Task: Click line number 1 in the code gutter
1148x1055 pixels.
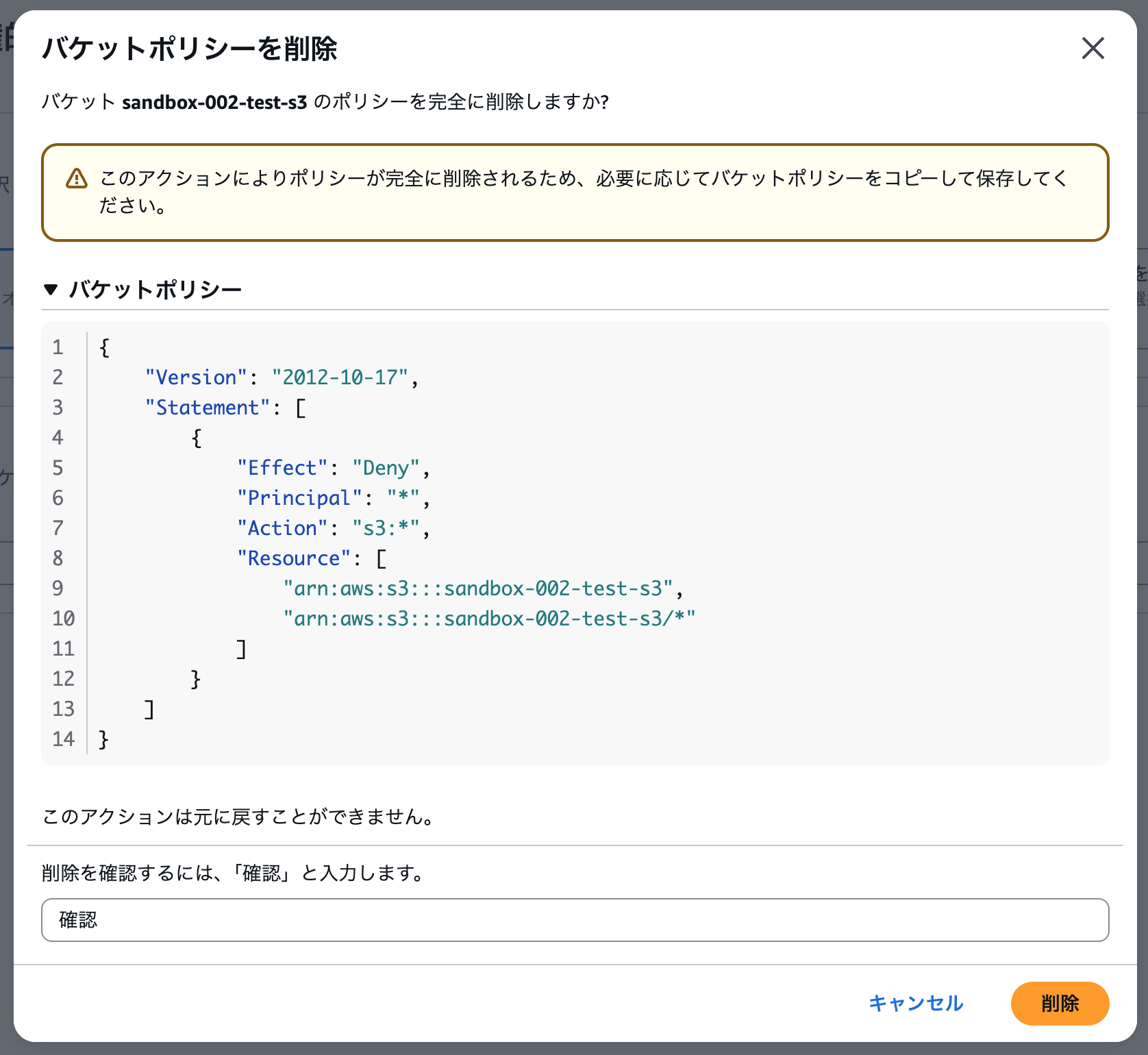Action: [x=58, y=347]
